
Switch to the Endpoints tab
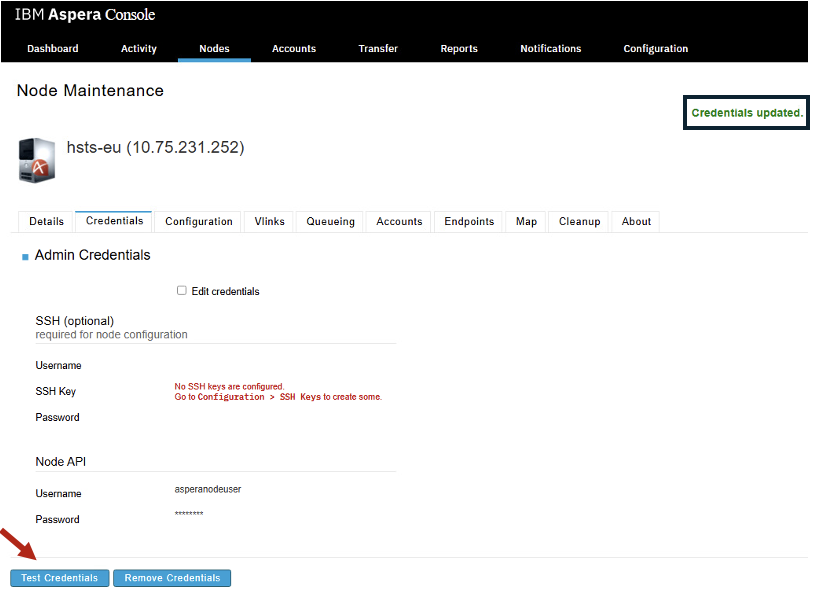click(469, 221)
